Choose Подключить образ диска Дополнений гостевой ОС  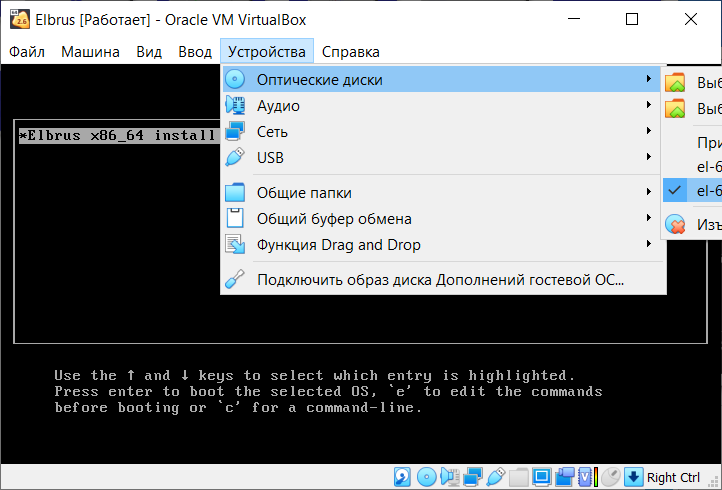443,280
